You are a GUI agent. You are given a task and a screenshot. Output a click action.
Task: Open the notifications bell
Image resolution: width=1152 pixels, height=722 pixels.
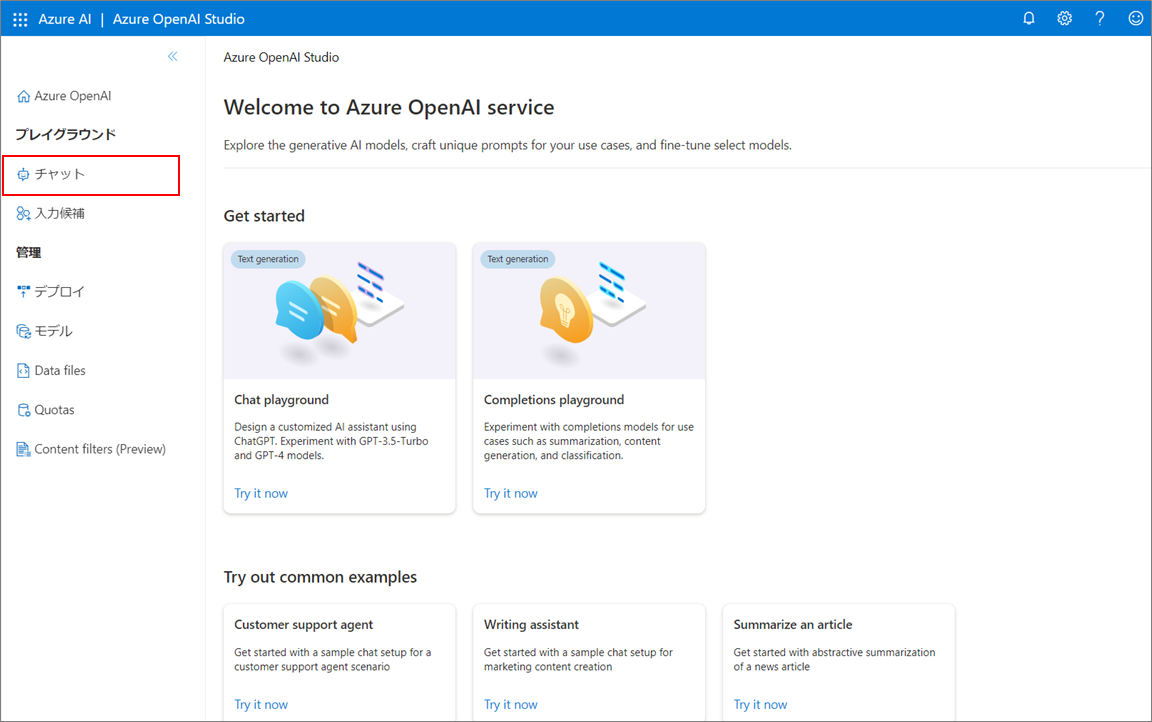click(x=1029, y=19)
